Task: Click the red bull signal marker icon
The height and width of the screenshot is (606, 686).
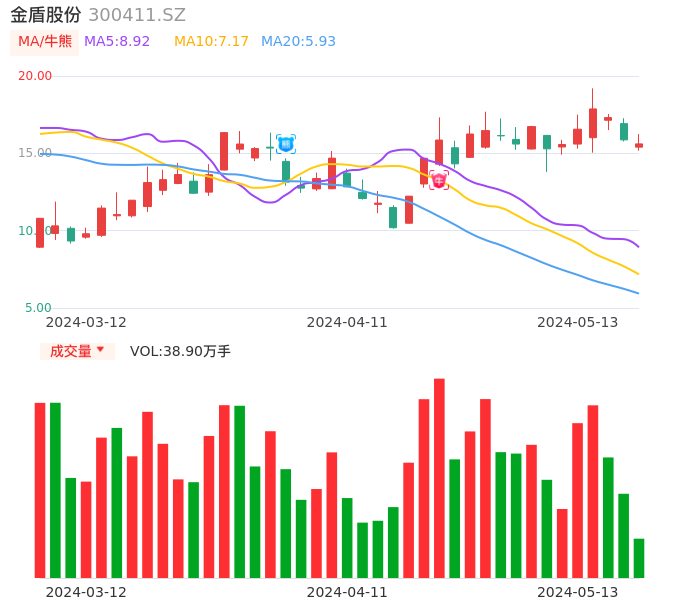Action: point(439,180)
